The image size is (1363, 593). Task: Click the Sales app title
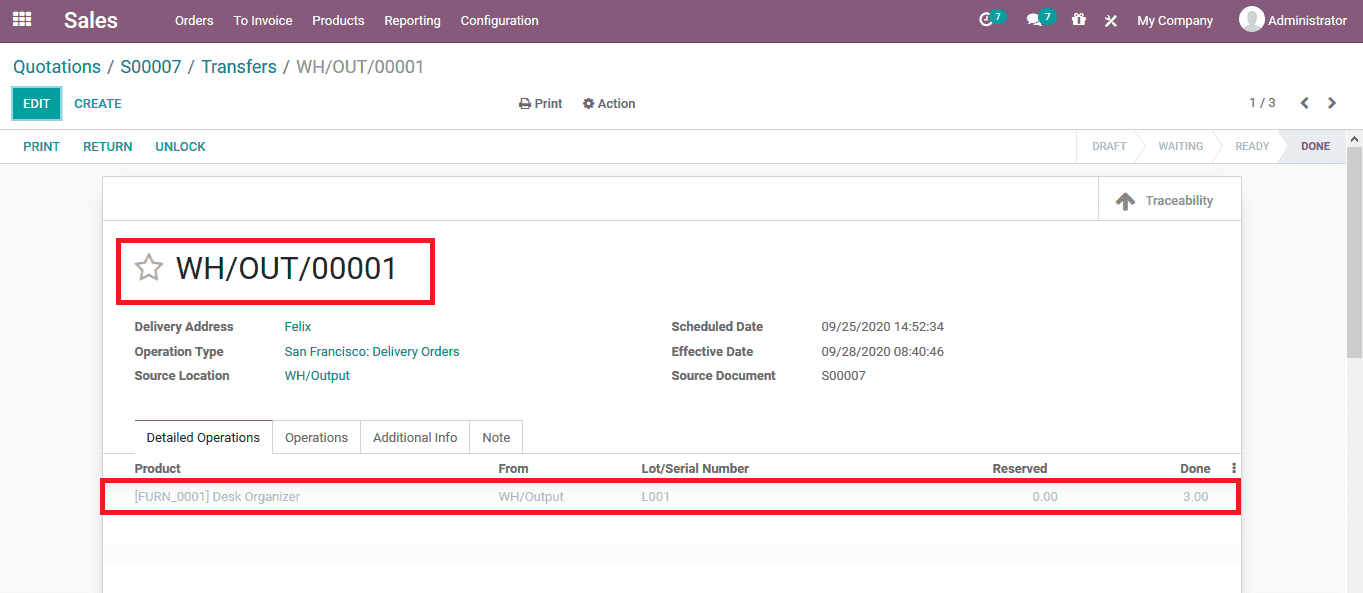(x=91, y=20)
